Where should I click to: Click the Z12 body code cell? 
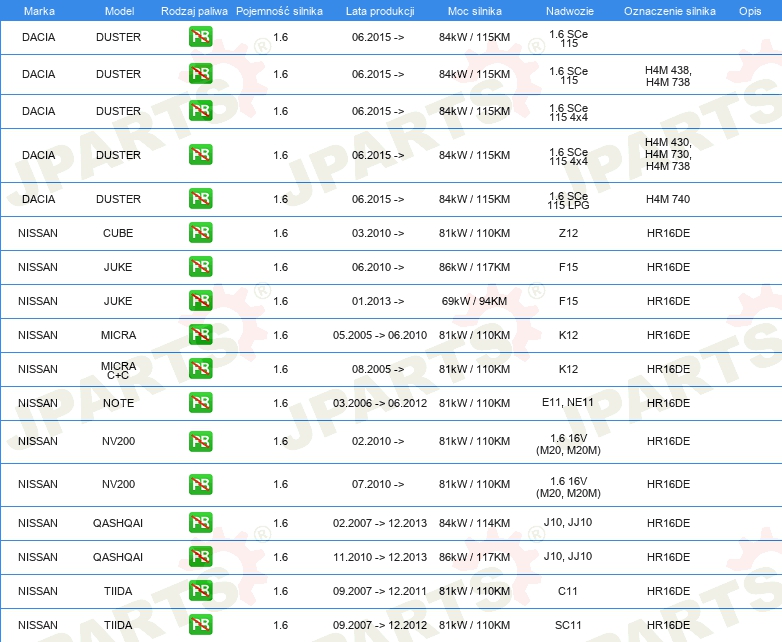[x=569, y=233]
